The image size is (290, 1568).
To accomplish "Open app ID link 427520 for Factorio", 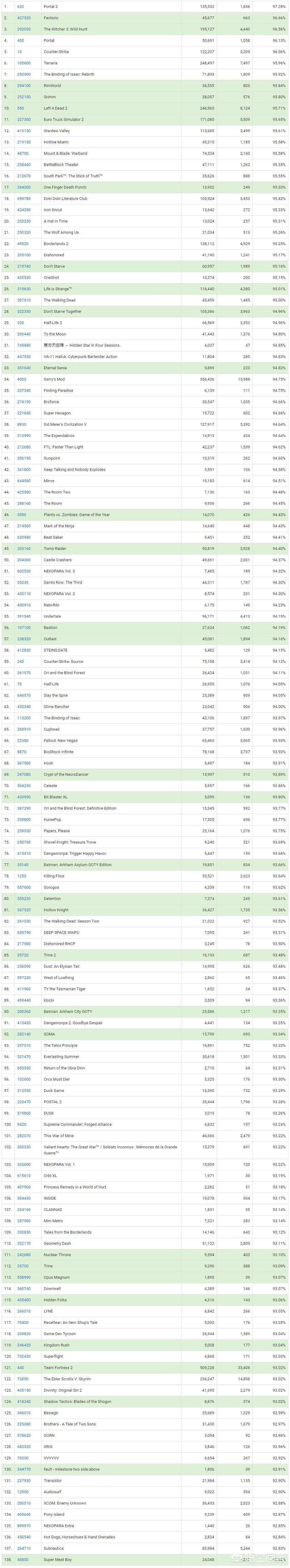I will tap(24, 18).
